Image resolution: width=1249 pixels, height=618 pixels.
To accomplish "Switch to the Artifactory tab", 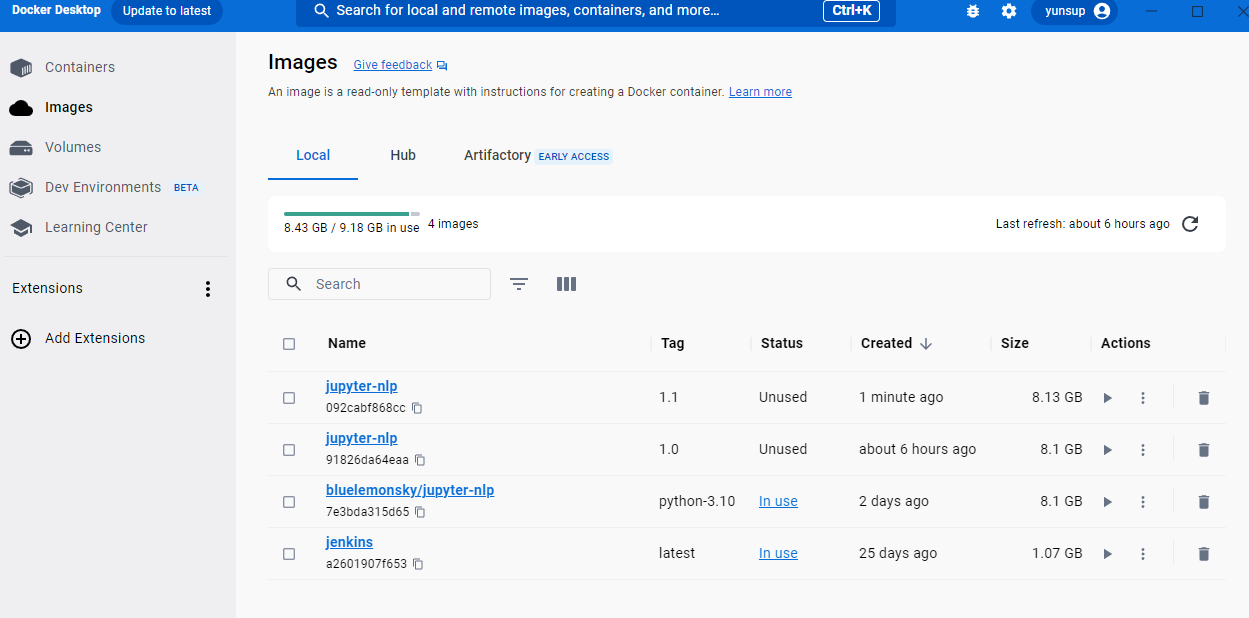I will (538, 156).
